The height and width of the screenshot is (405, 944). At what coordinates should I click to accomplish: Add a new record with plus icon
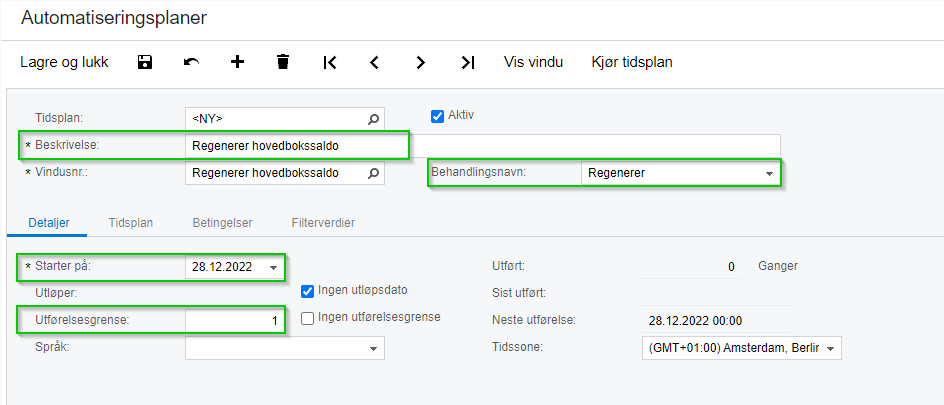pos(238,61)
